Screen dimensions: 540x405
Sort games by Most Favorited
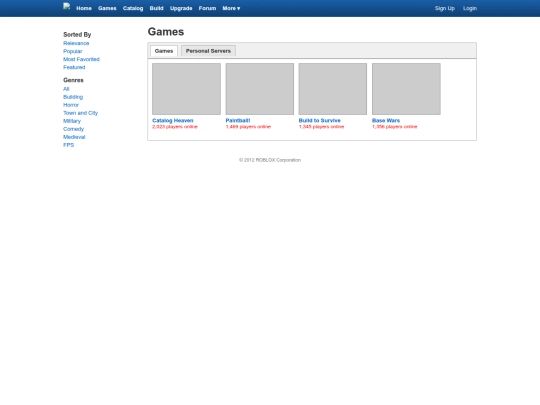click(81, 59)
